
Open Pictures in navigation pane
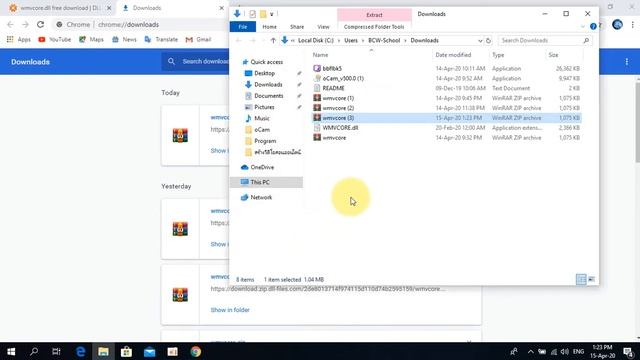coord(264,107)
